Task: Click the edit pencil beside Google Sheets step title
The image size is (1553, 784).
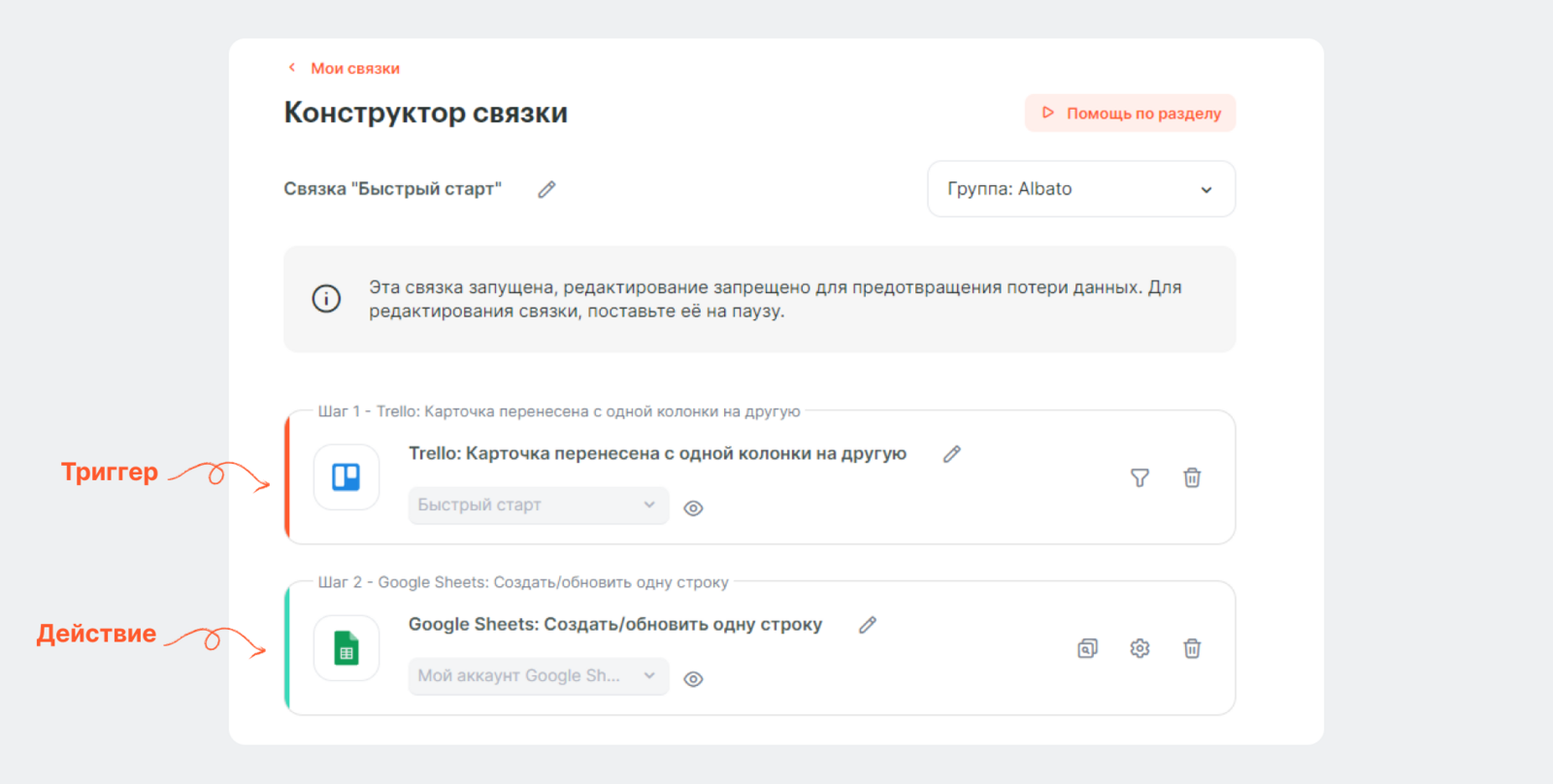Action: click(x=867, y=625)
